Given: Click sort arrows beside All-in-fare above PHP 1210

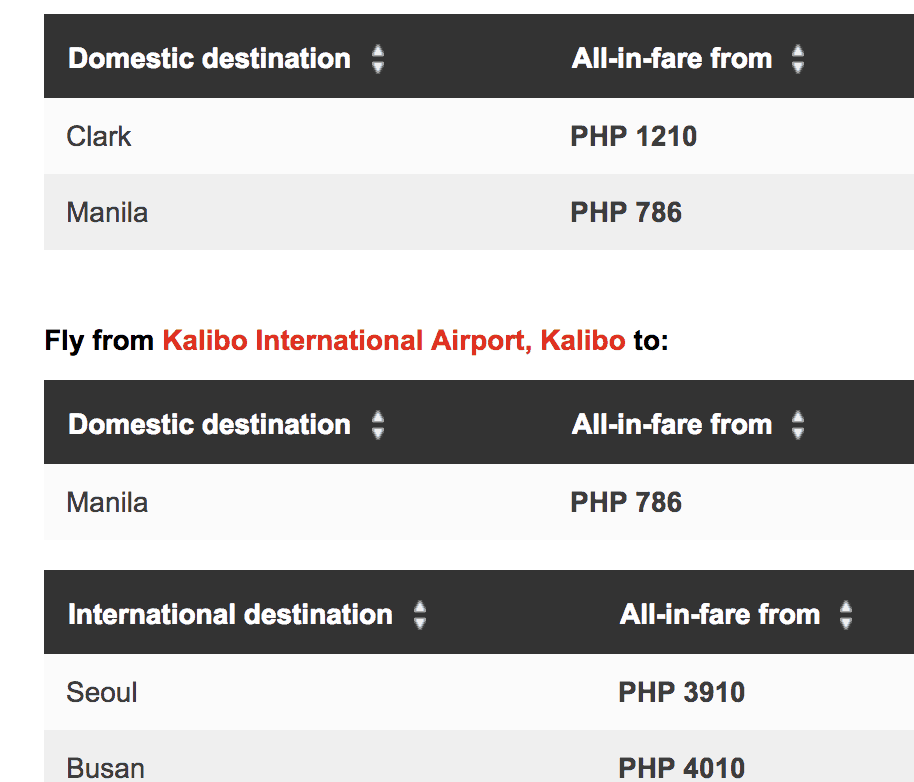Looking at the screenshot, I should [x=798, y=60].
